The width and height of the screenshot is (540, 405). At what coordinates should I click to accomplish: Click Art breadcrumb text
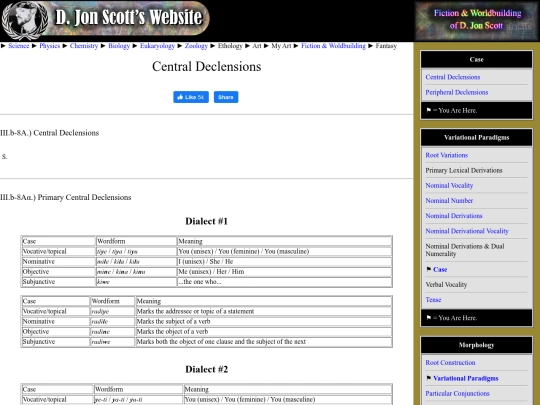tap(257, 46)
